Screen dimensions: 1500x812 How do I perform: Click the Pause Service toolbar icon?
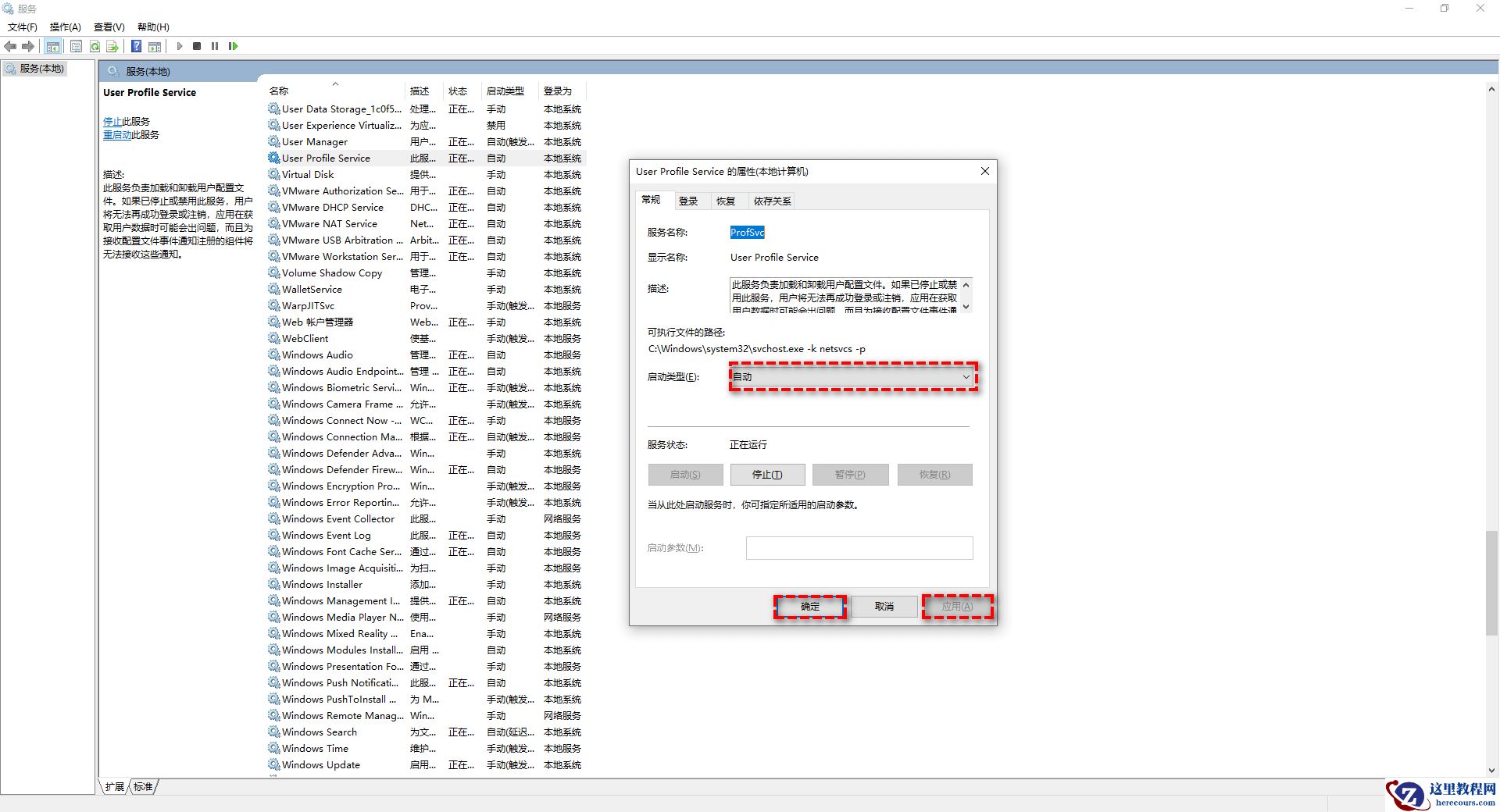pos(215,47)
